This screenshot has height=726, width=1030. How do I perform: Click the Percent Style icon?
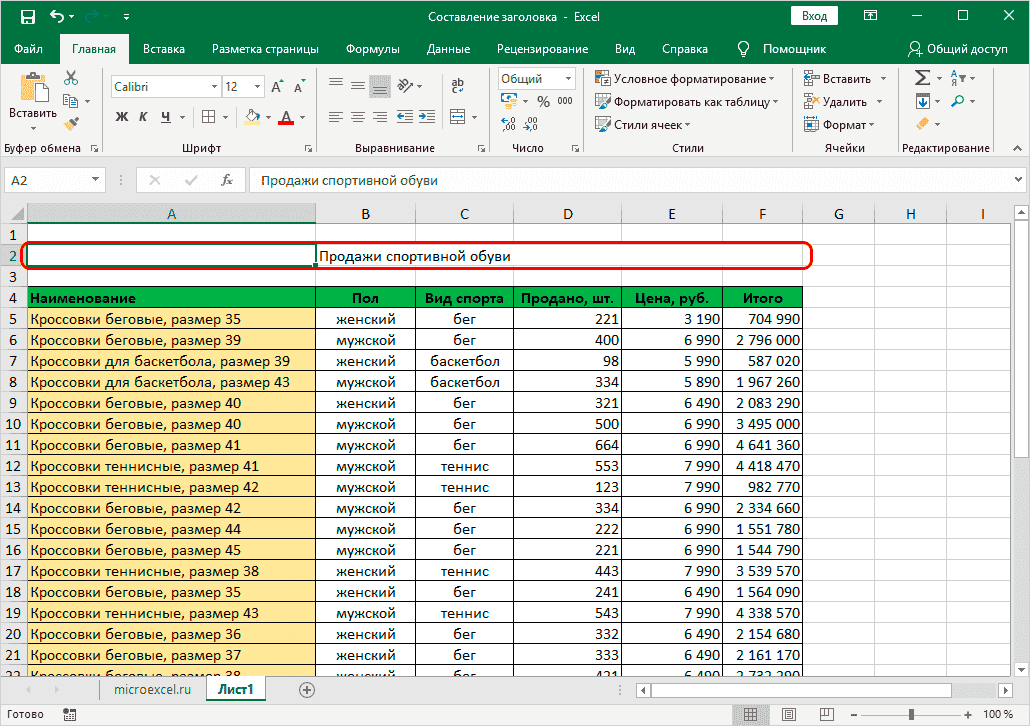click(x=543, y=101)
